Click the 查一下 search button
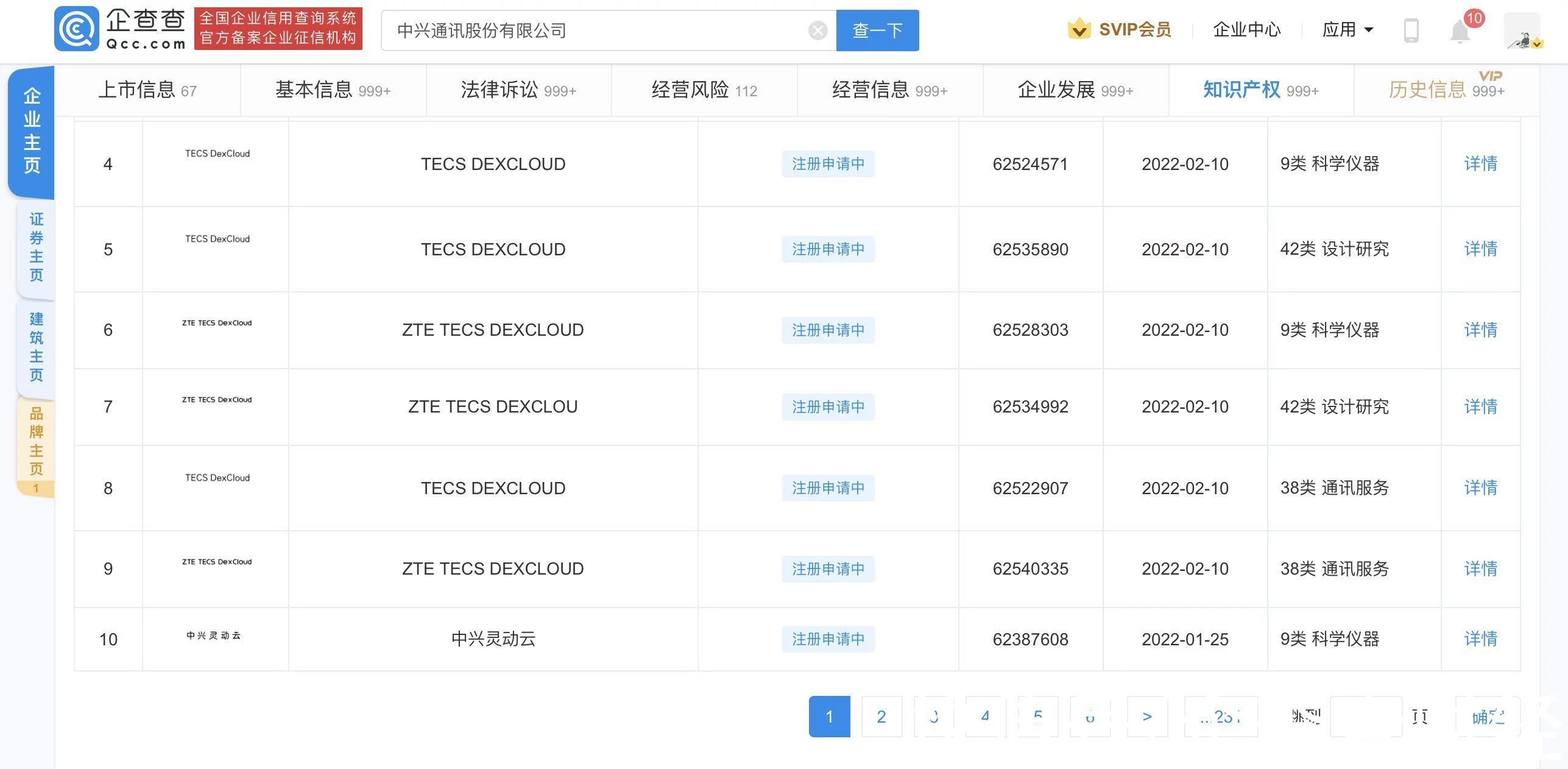Image resolution: width=1568 pixels, height=769 pixels. (877, 30)
